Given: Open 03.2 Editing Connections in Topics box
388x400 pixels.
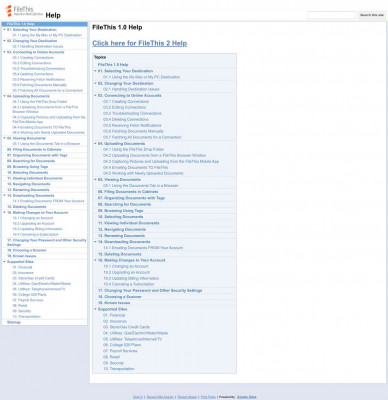Looking at the screenshot, I should (124, 107).
